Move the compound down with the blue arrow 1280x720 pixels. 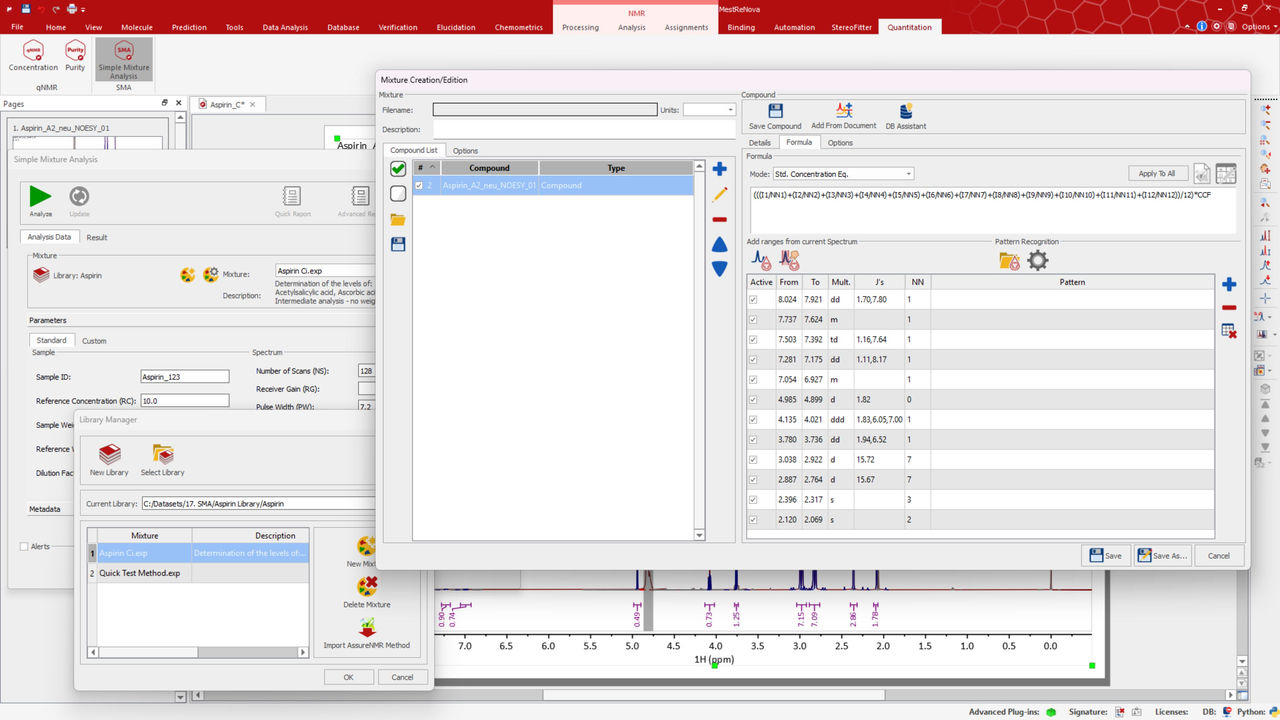click(x=719, y=269)
